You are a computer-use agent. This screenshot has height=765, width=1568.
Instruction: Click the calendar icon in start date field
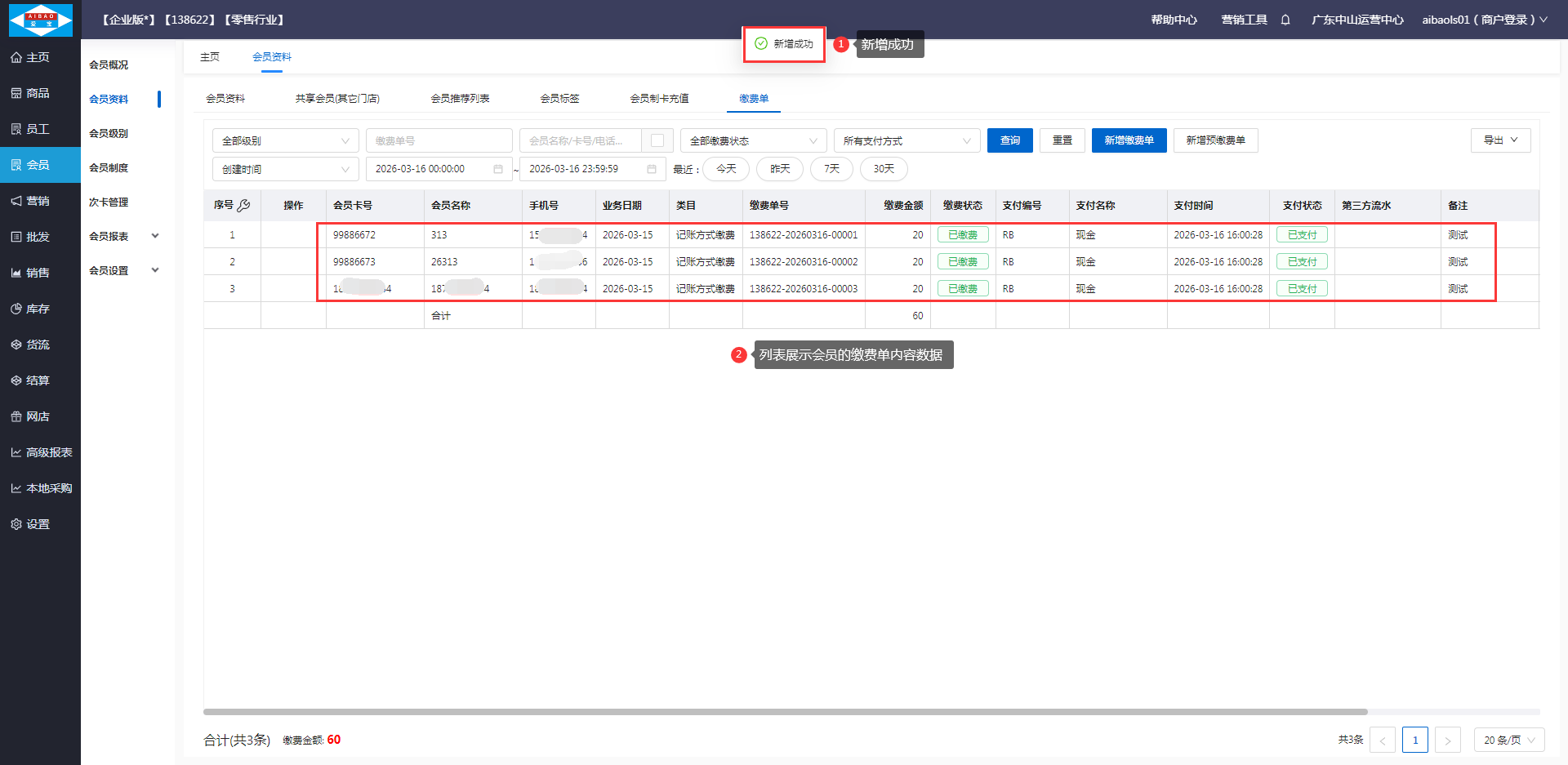pyautogui.click(x=498, y=169)
